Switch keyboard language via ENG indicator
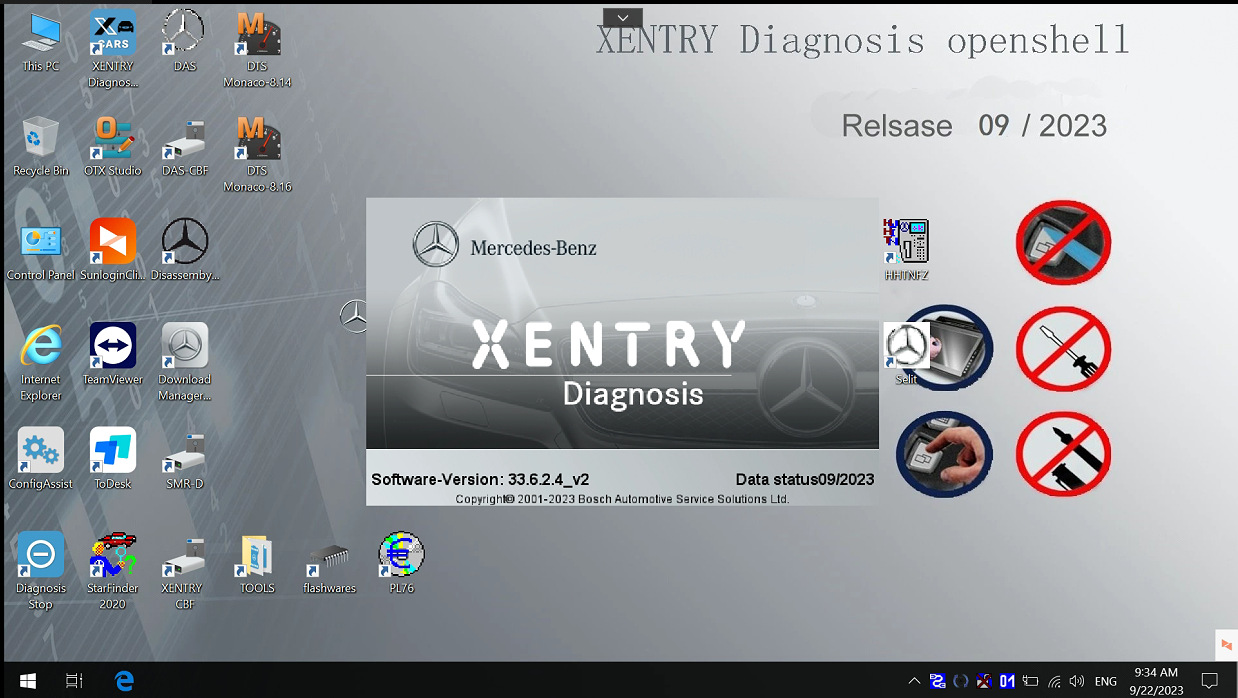 [x=1106, y=681]
